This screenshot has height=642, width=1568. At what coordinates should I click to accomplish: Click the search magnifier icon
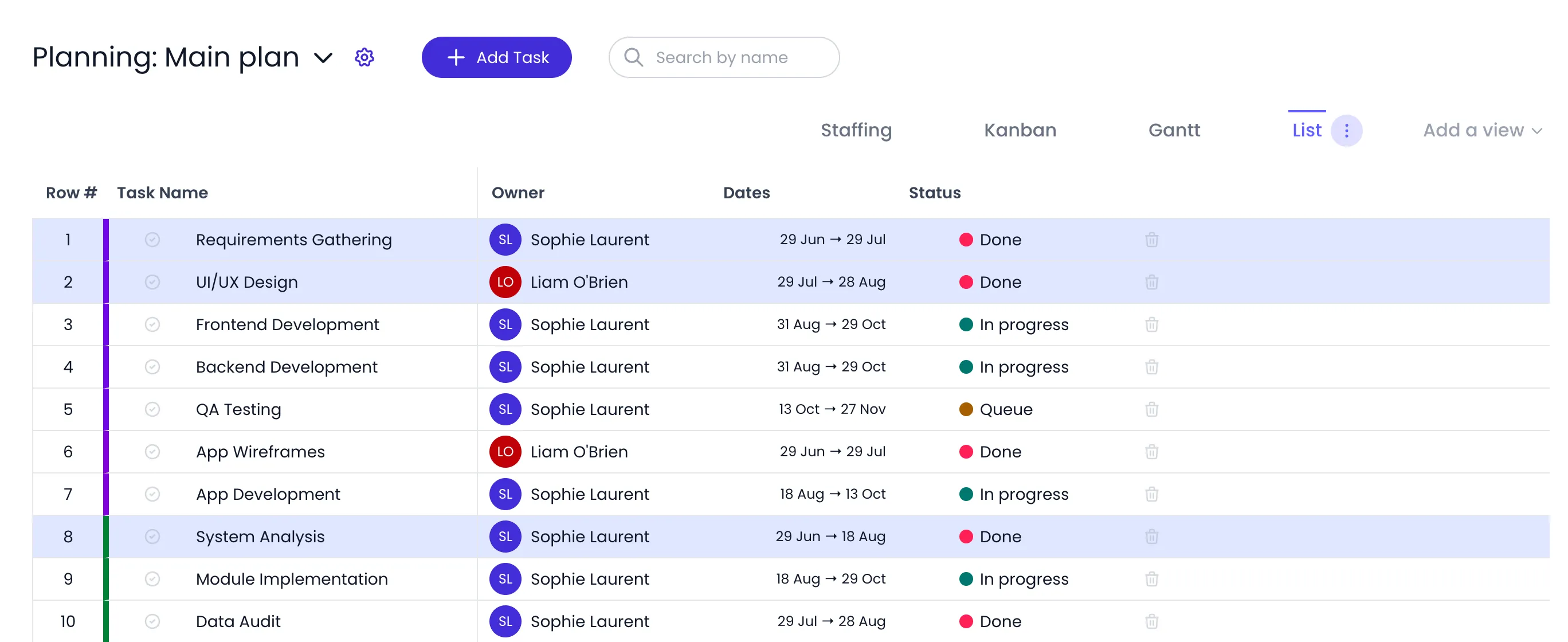click(x=633, y=57)
